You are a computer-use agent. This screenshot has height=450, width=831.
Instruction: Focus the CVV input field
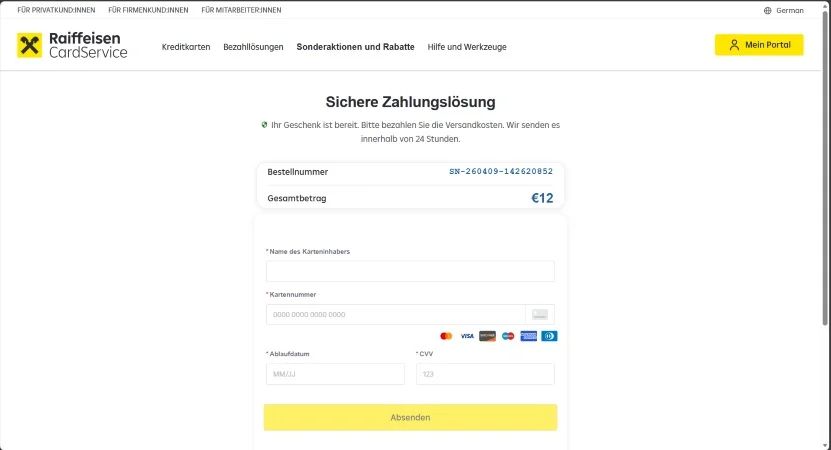pyautogui.click(x=484, y=374)
